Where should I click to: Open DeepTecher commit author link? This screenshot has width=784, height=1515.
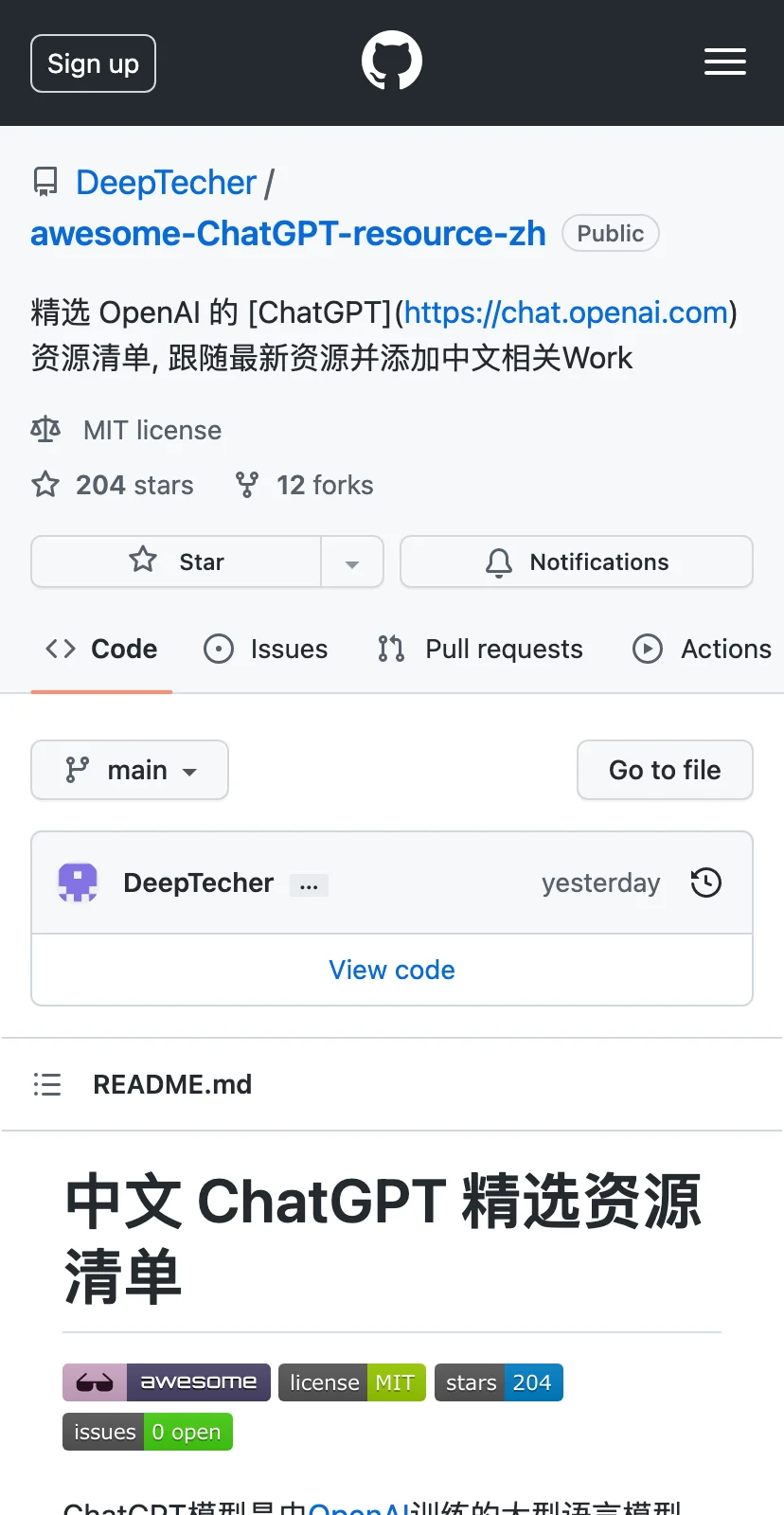coord(199,882)
